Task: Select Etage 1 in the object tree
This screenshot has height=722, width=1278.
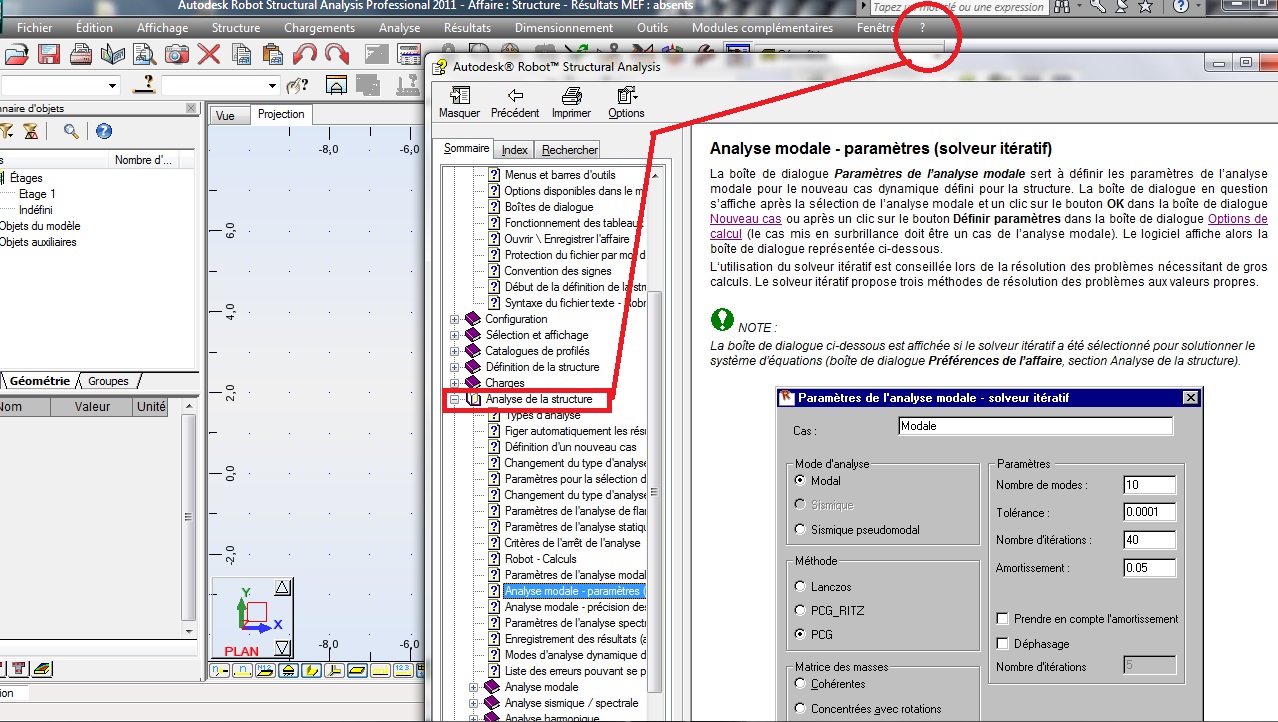Action: tap(37, 194)
